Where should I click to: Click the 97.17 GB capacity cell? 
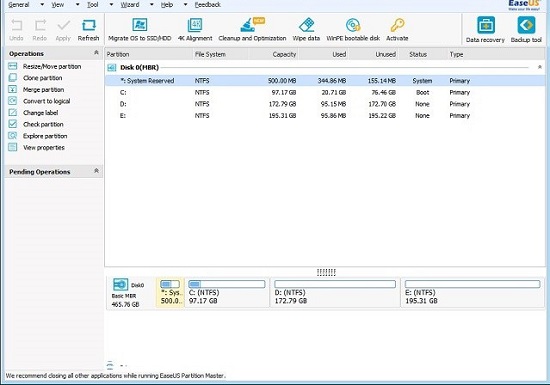(x=284, y=93)
